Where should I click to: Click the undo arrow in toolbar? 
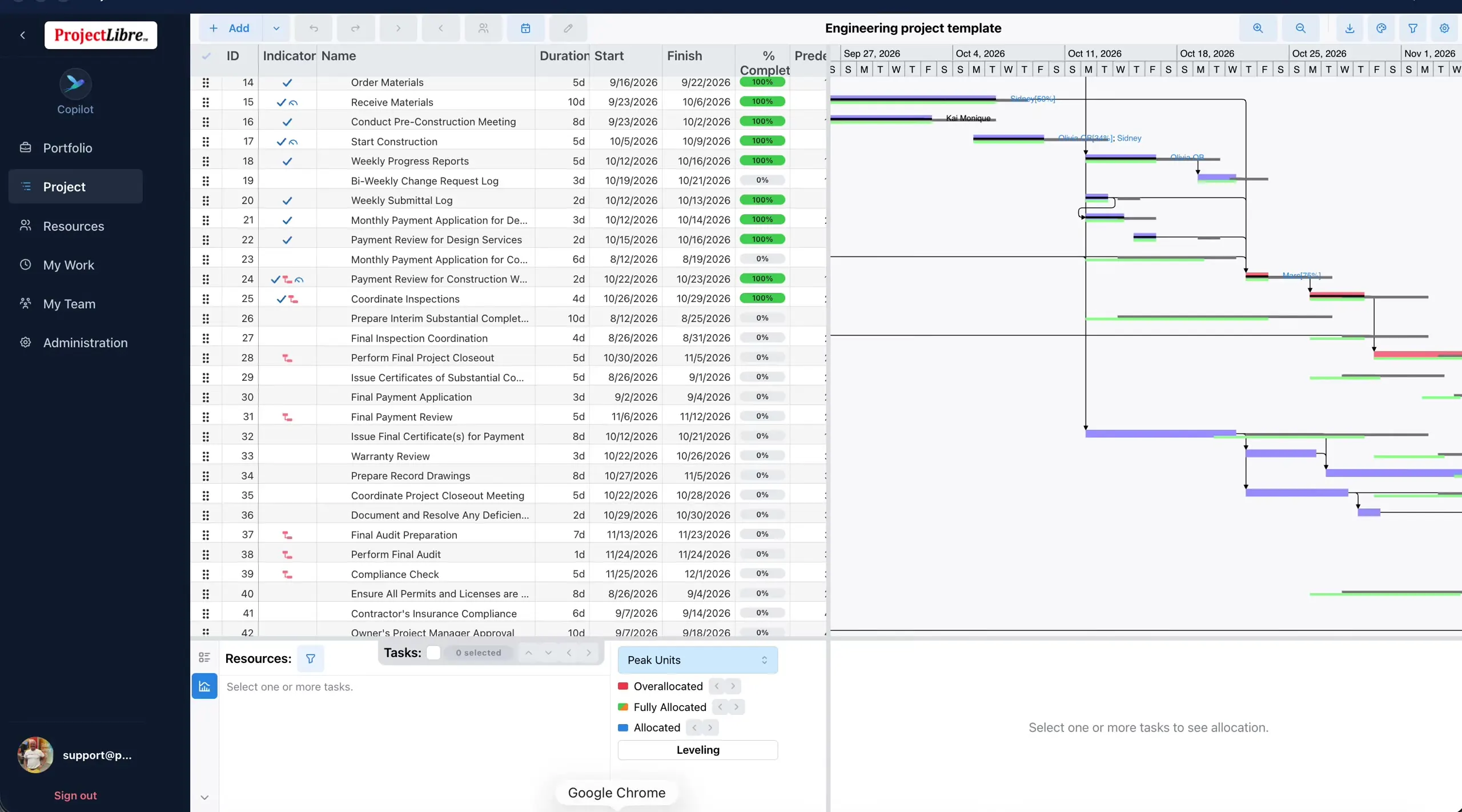point(314,28)
